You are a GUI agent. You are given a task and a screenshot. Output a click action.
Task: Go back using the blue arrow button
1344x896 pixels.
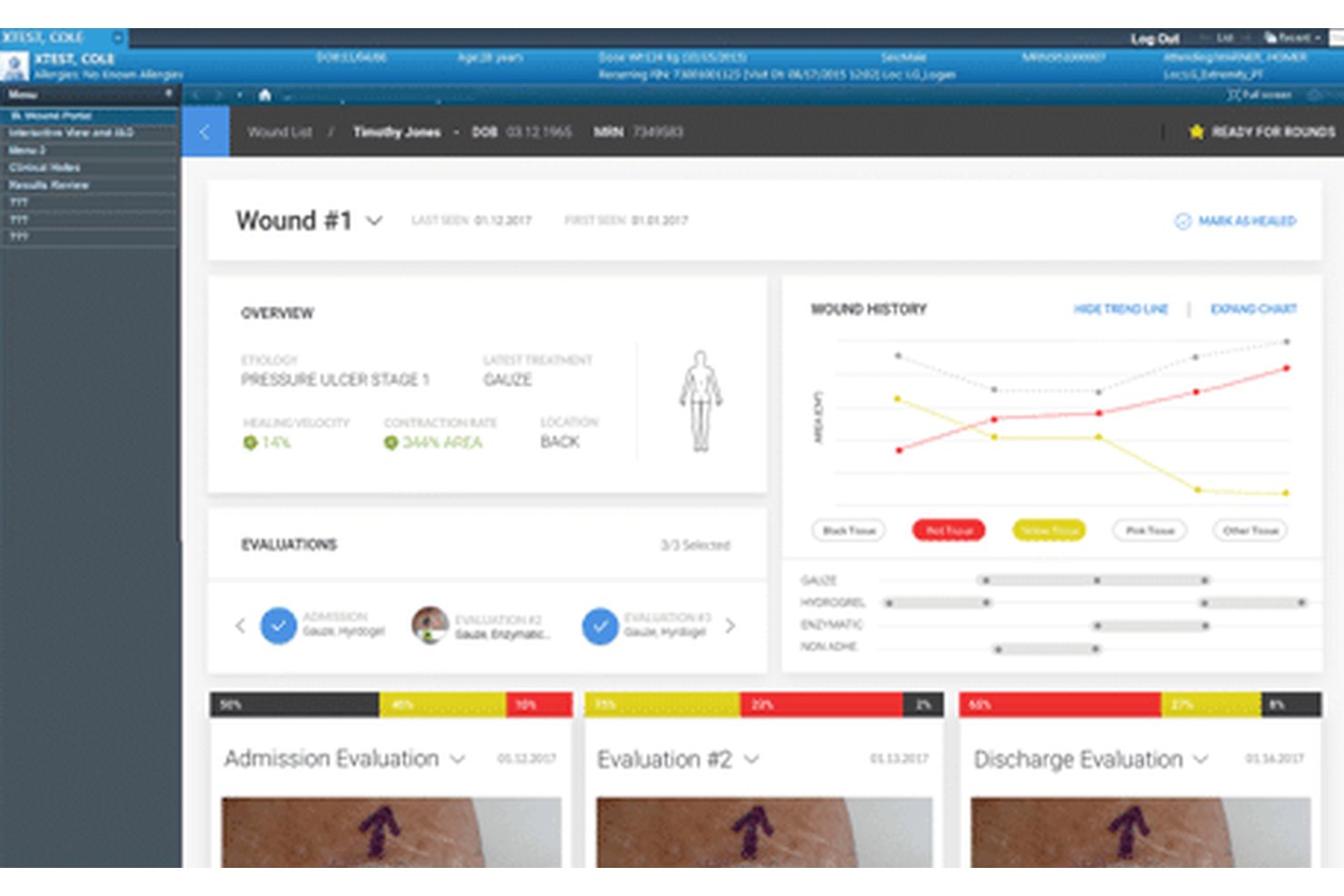(205, 132)
